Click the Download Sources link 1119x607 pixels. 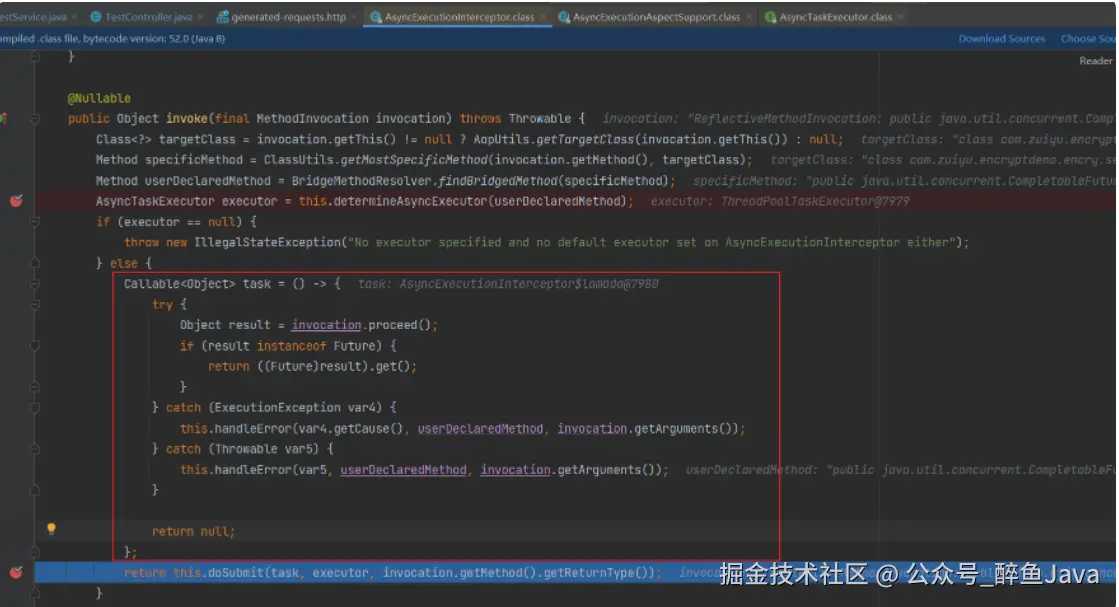(1001, 39)
